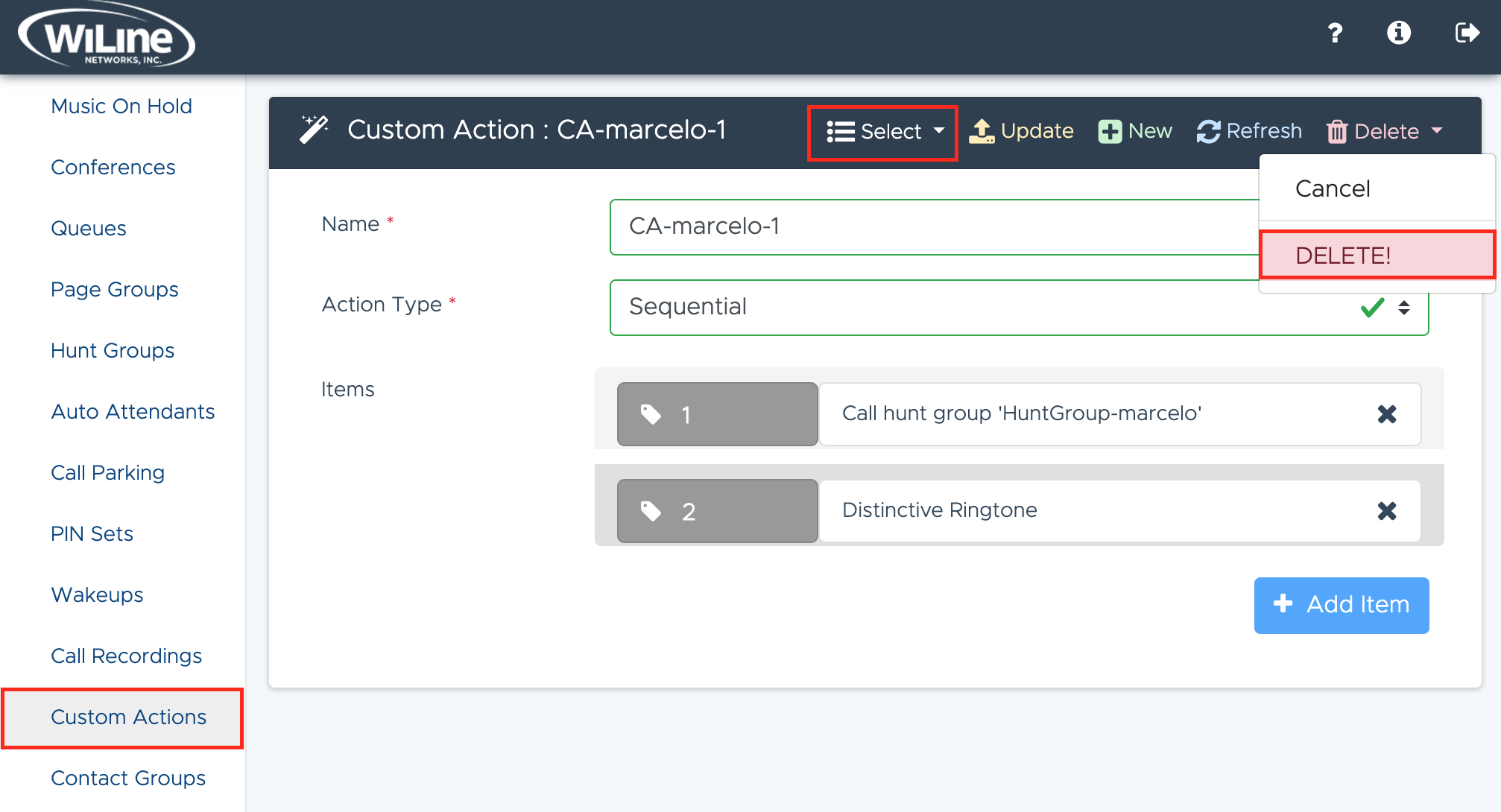Open Call Parking in sidebar
This screenshot has height=812, width=1501.
(108, 473)
